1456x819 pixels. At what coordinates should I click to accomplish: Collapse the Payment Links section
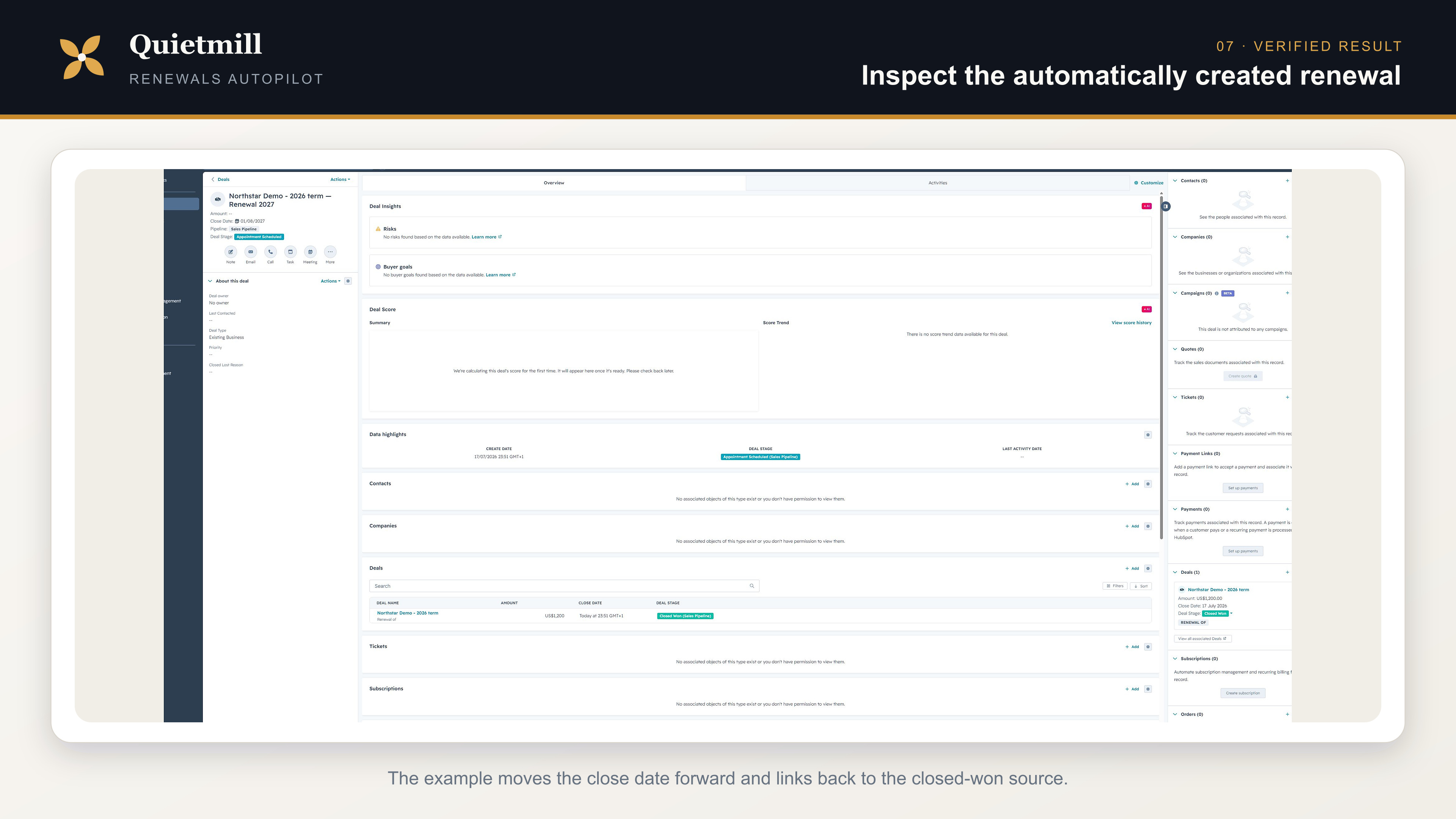click(x=1175, y=453)
